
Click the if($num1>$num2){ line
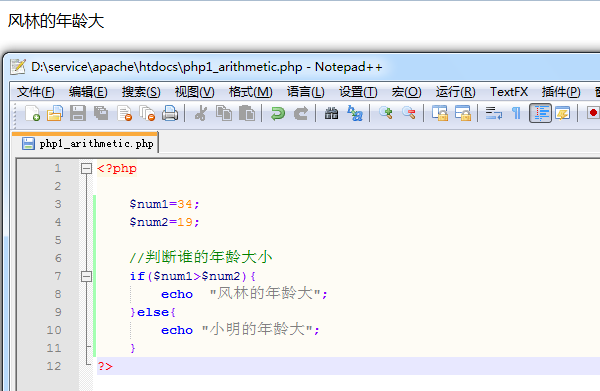[x=193, y=276]
